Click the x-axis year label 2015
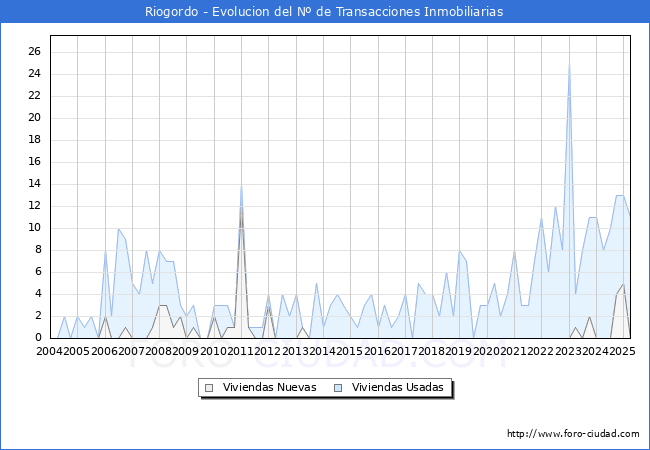The width and height of the screenshot is (650, 450). pyautogui.click(x=349, y=351)
